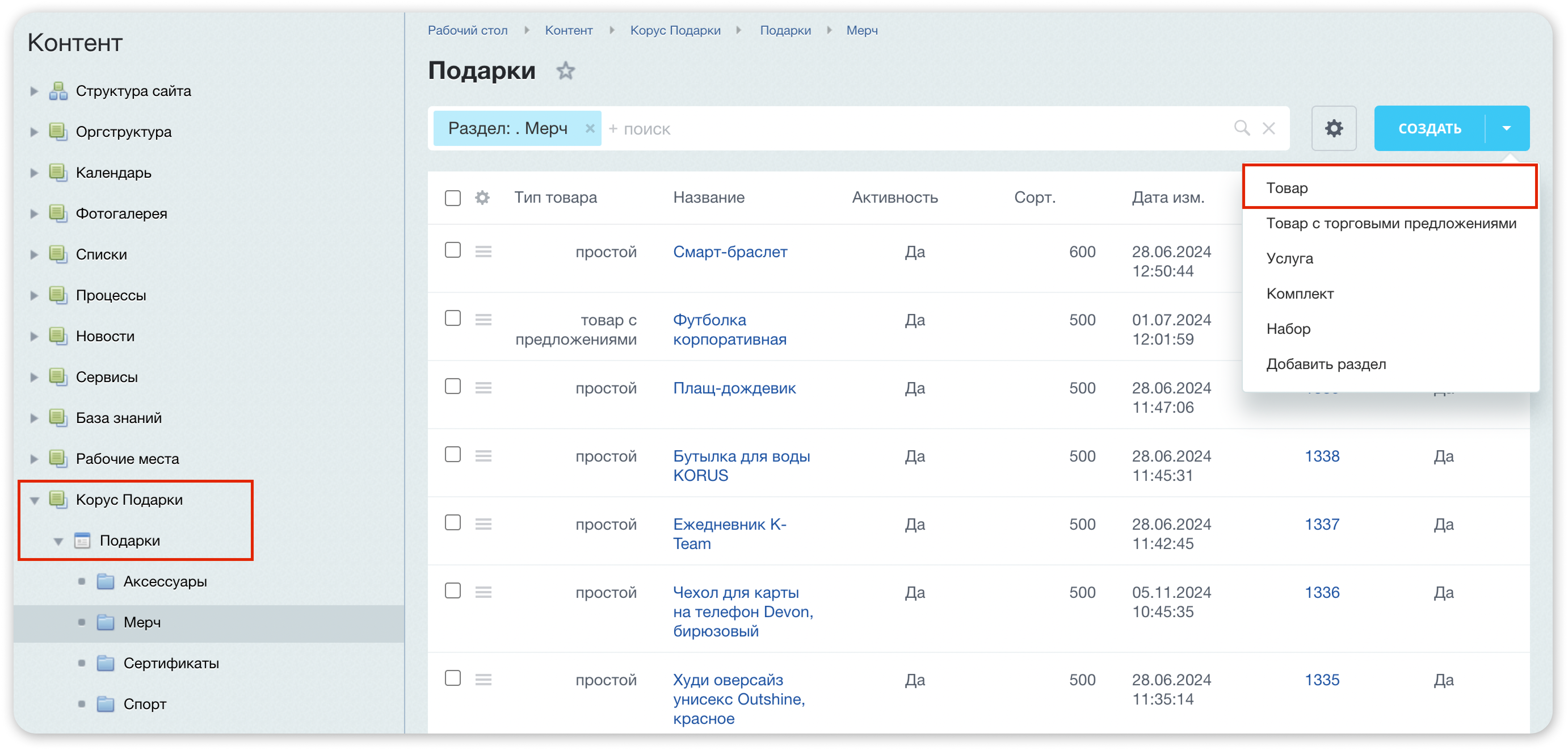1568x750 pixels.
Task: Click the СОЗДАТЬ button
Action: coord(1429,128)
